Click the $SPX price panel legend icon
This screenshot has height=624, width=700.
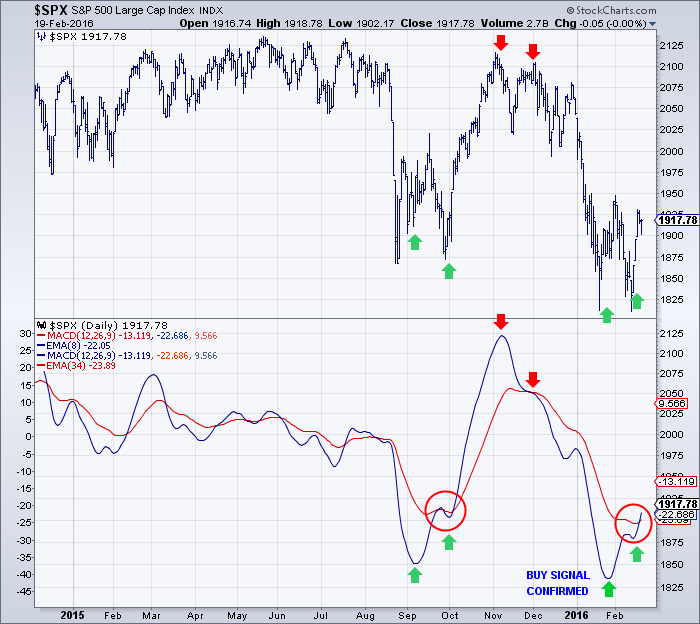point(42,37)
